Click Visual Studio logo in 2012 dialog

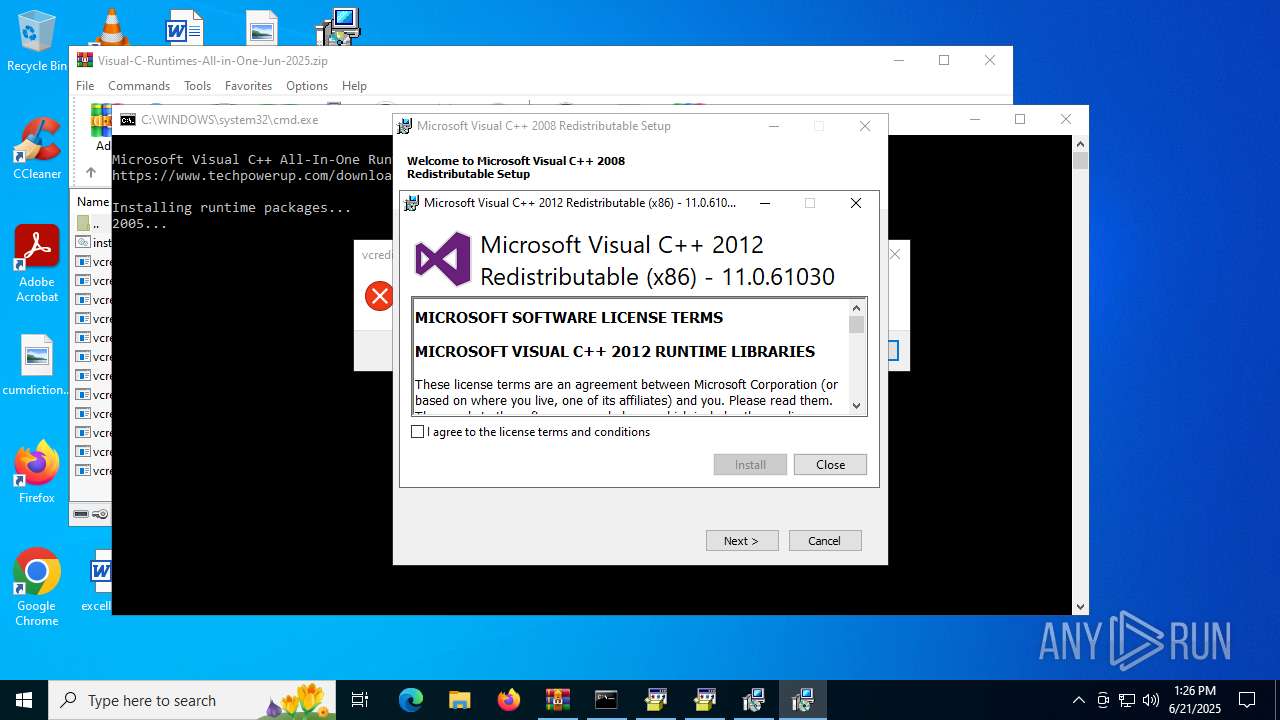tap(443, 259)
